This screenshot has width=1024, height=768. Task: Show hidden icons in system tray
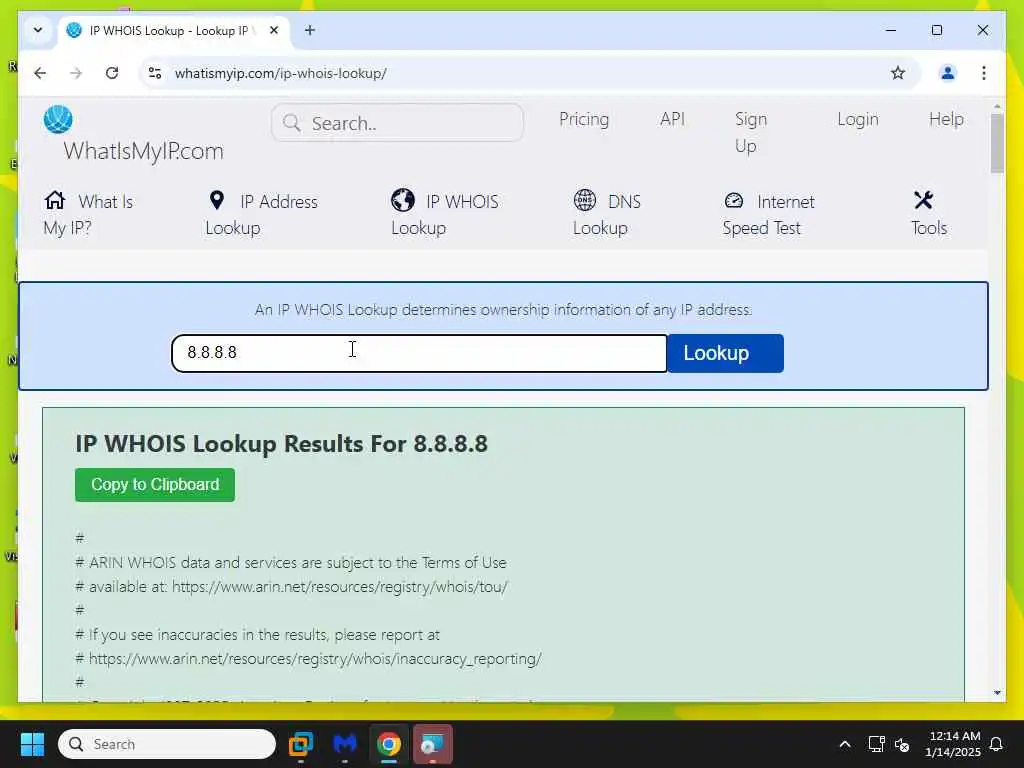coord(844,744)
